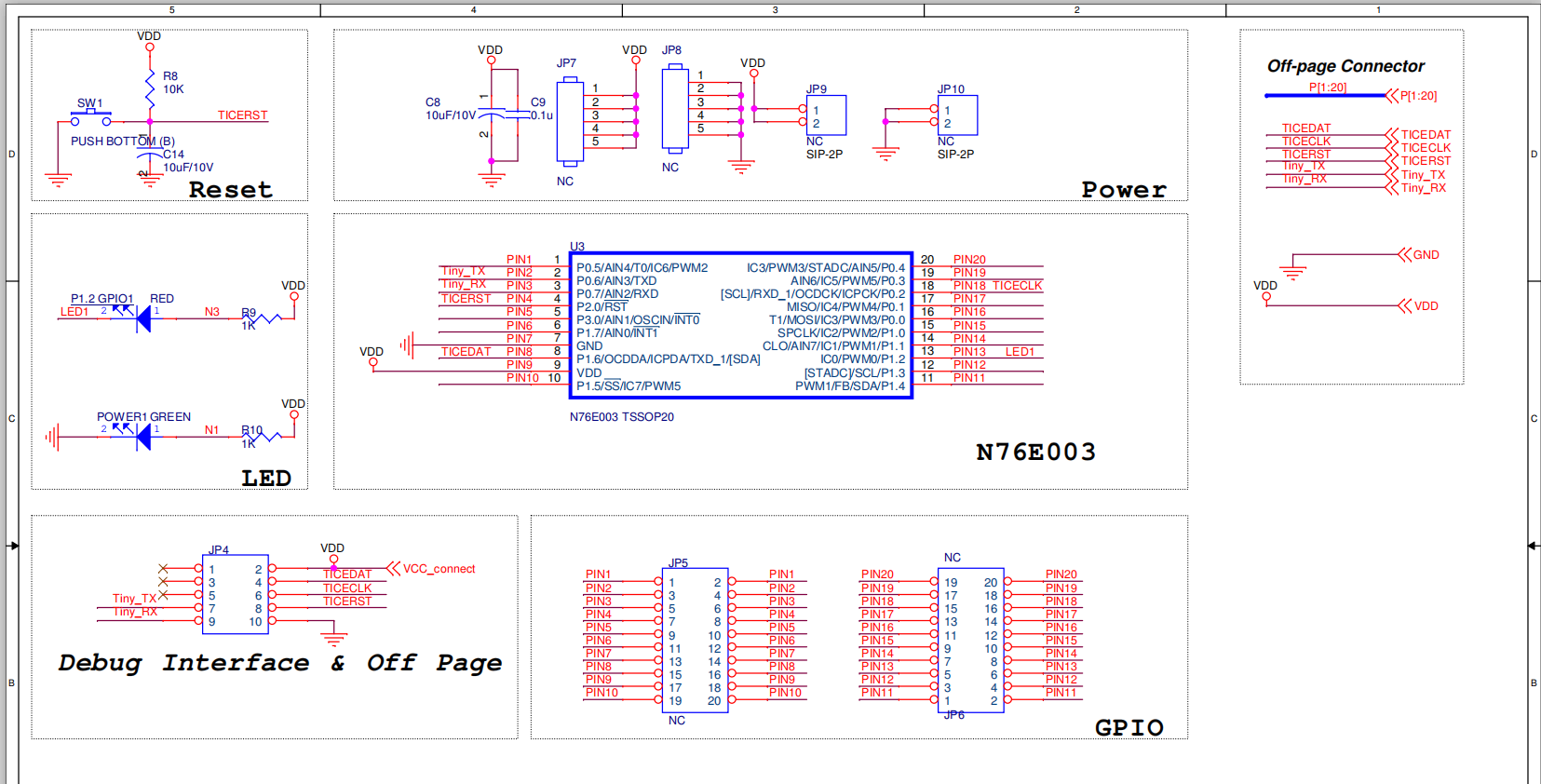Click the 'LED' section title
This screenshot has width=1541, height=784.
[266, 479]
